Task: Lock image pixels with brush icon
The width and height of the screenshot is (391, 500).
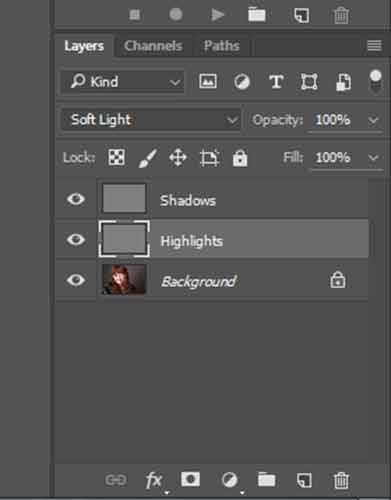Action: (147, 158)
